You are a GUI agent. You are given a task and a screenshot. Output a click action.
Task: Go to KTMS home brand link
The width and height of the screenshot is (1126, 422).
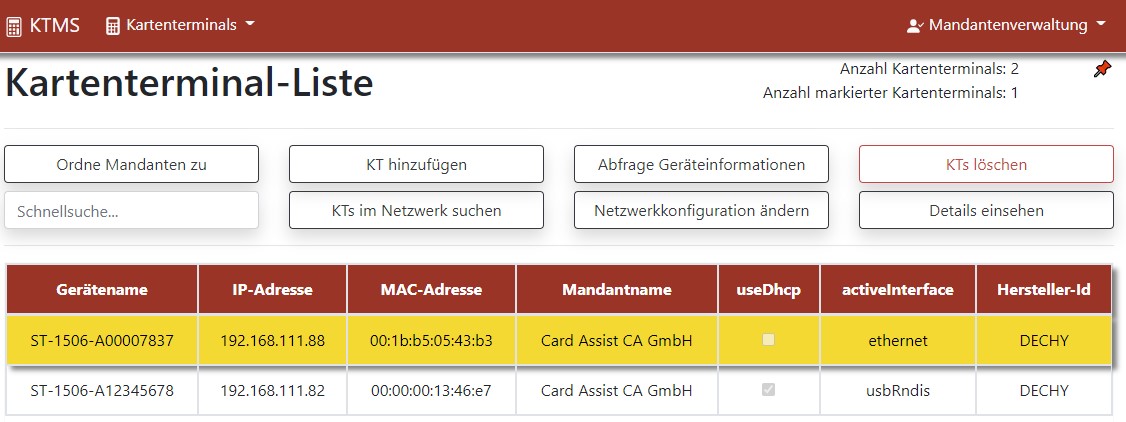(x=42, y=26)
